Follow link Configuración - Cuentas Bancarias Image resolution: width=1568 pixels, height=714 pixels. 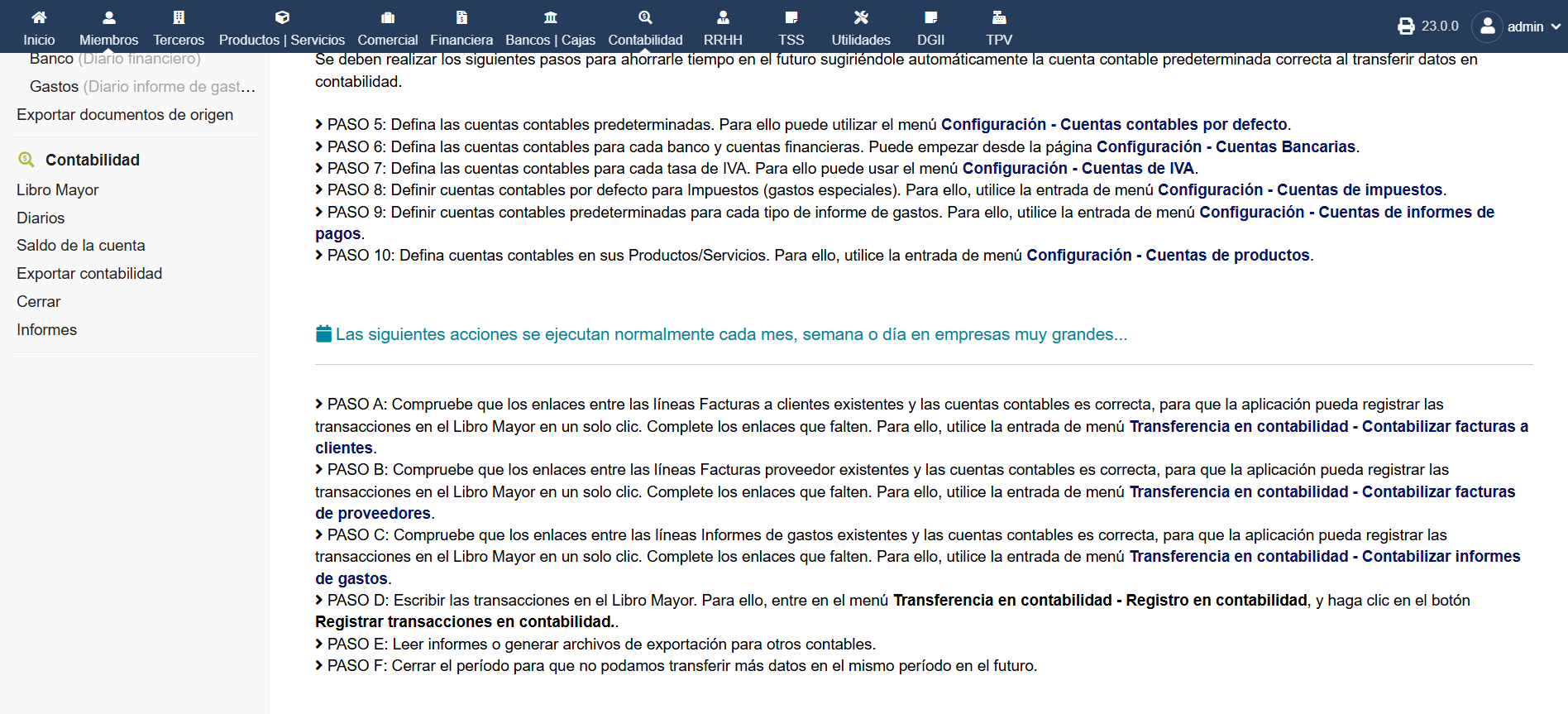pos(1226,147)
